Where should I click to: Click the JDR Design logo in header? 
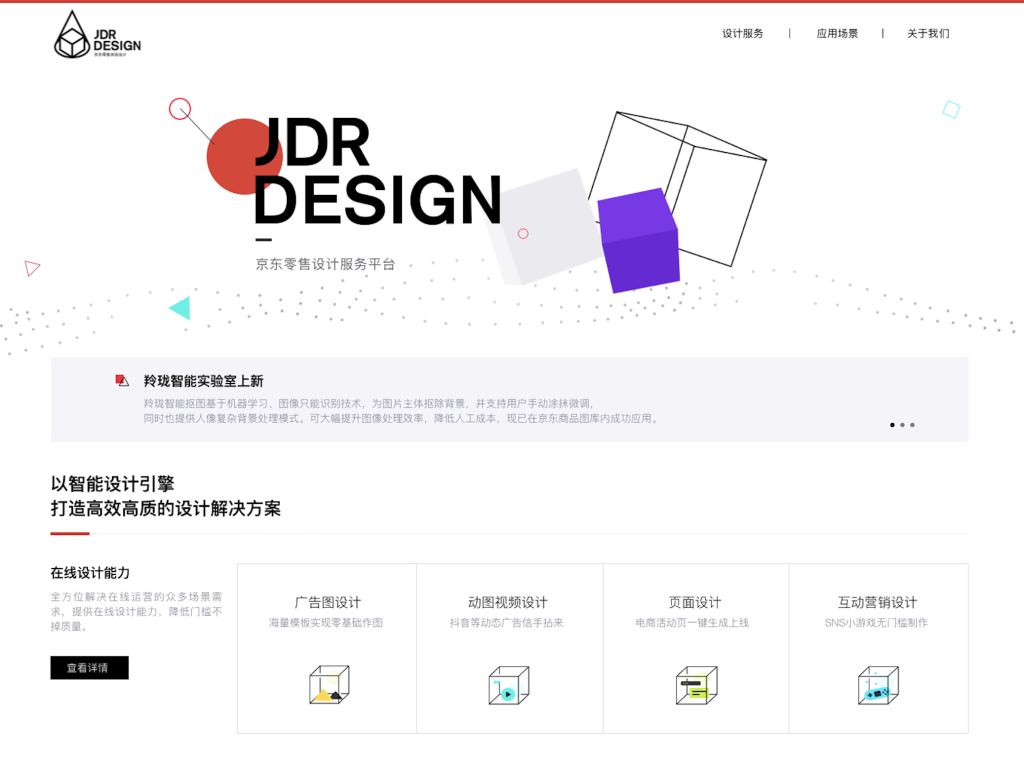97,35
